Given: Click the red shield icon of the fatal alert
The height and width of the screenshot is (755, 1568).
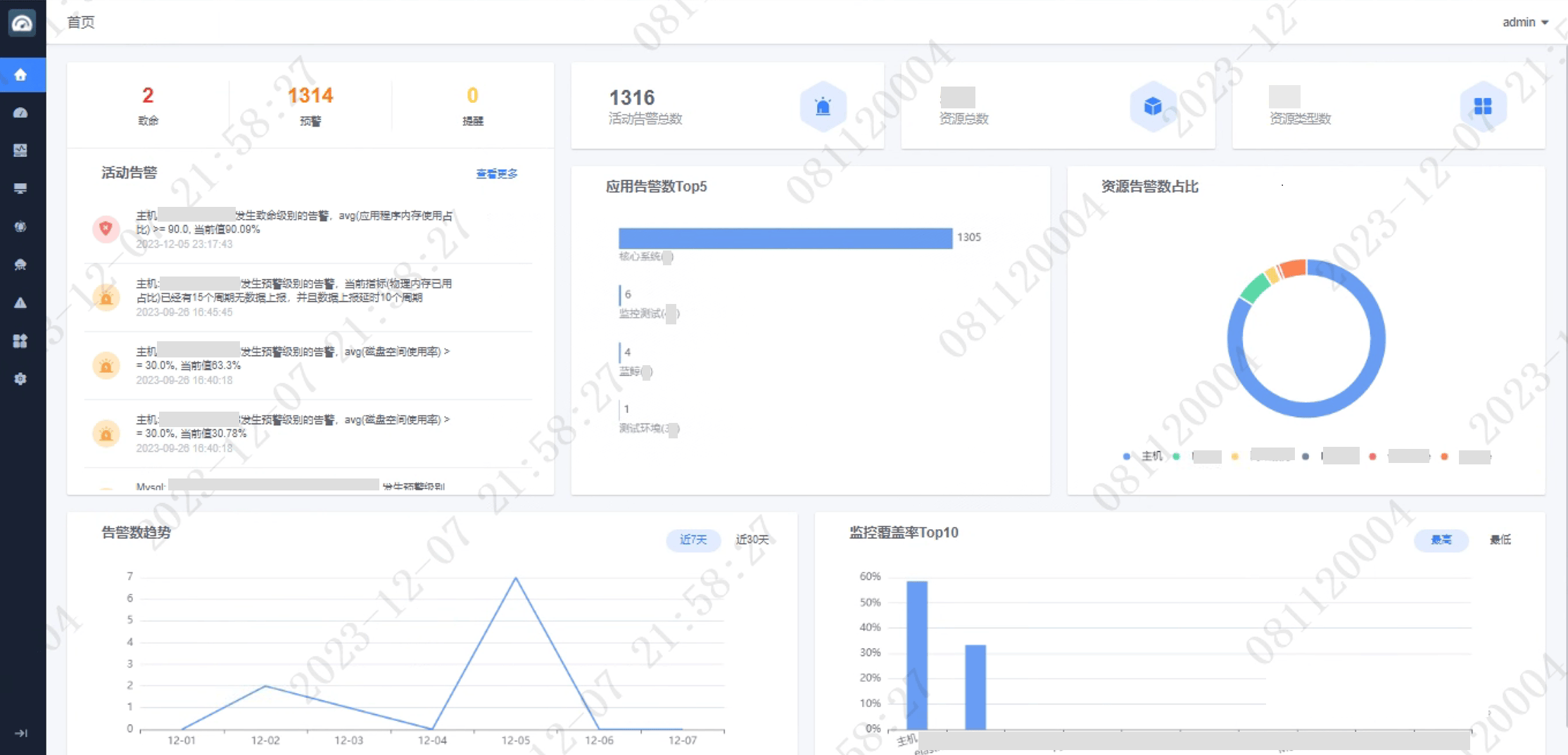Looking at the screenshot, I should 106,229.
